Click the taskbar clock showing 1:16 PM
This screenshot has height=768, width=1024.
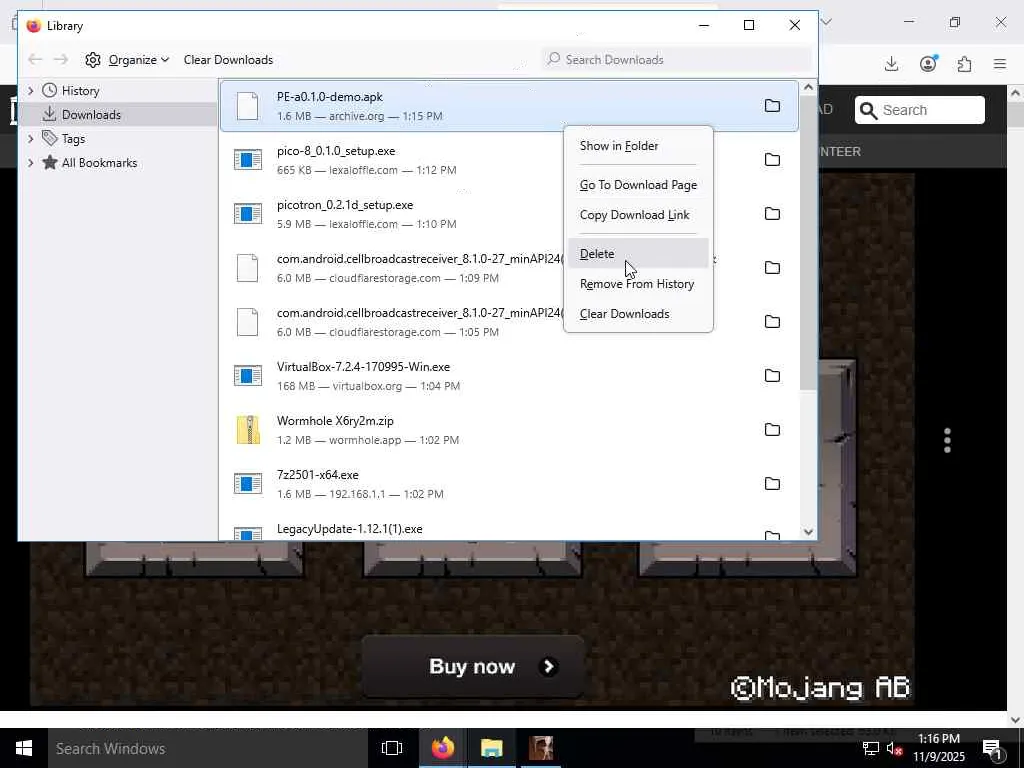click(938, 748)
